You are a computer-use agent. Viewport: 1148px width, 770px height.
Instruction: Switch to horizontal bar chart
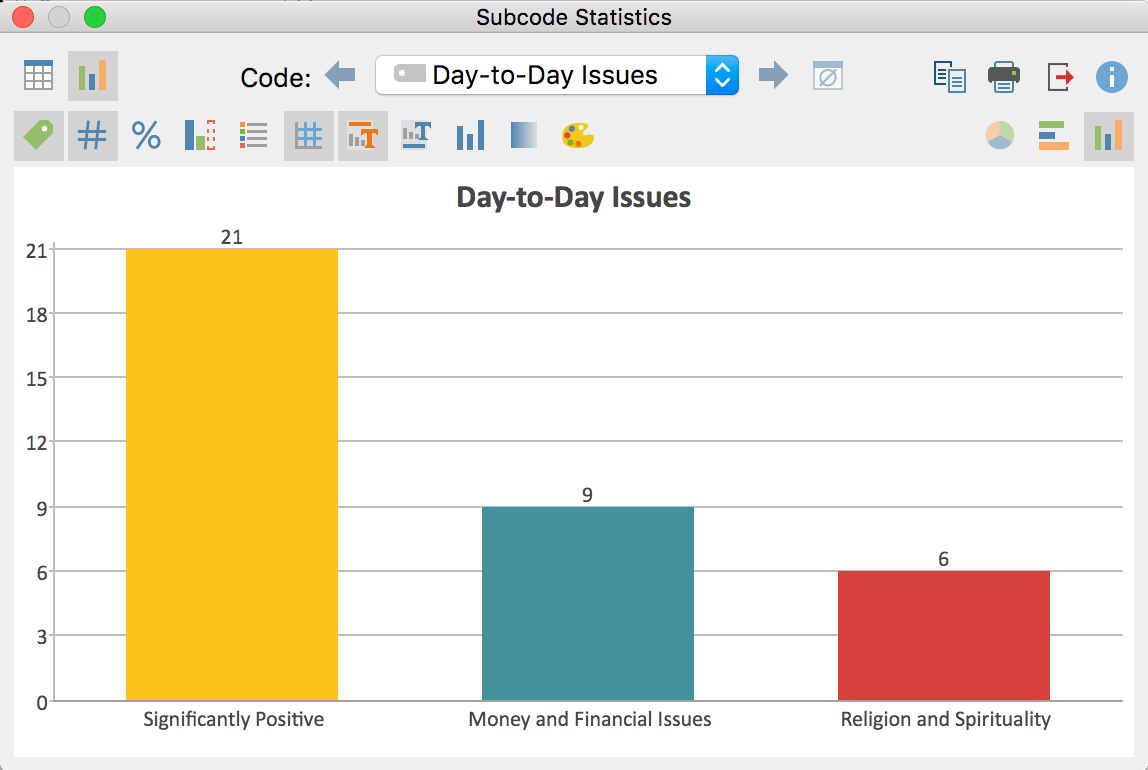pos(1054,136)
